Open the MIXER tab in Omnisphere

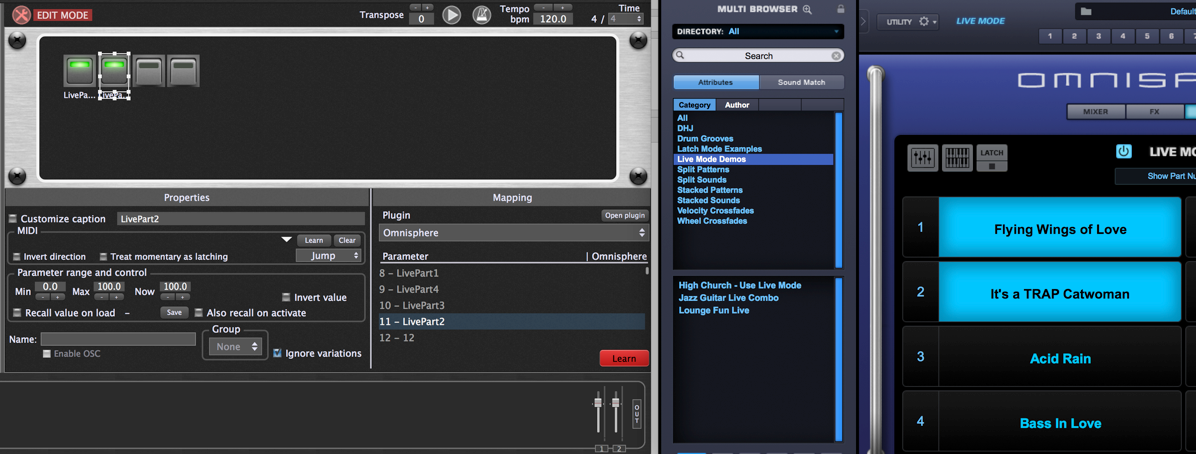coord(1095,111)
